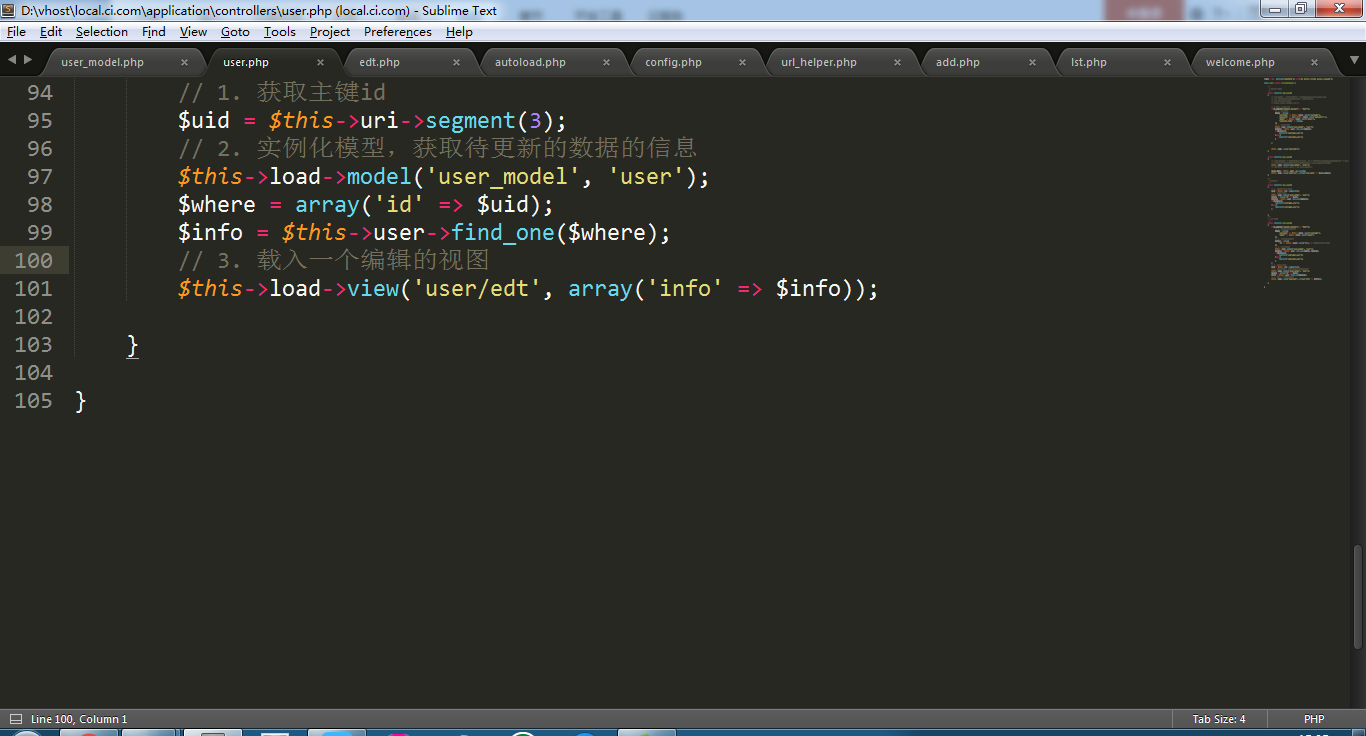Screen dimensions: 1366x736
Task: Close the user_model.php tab
Action: (184, 62)
